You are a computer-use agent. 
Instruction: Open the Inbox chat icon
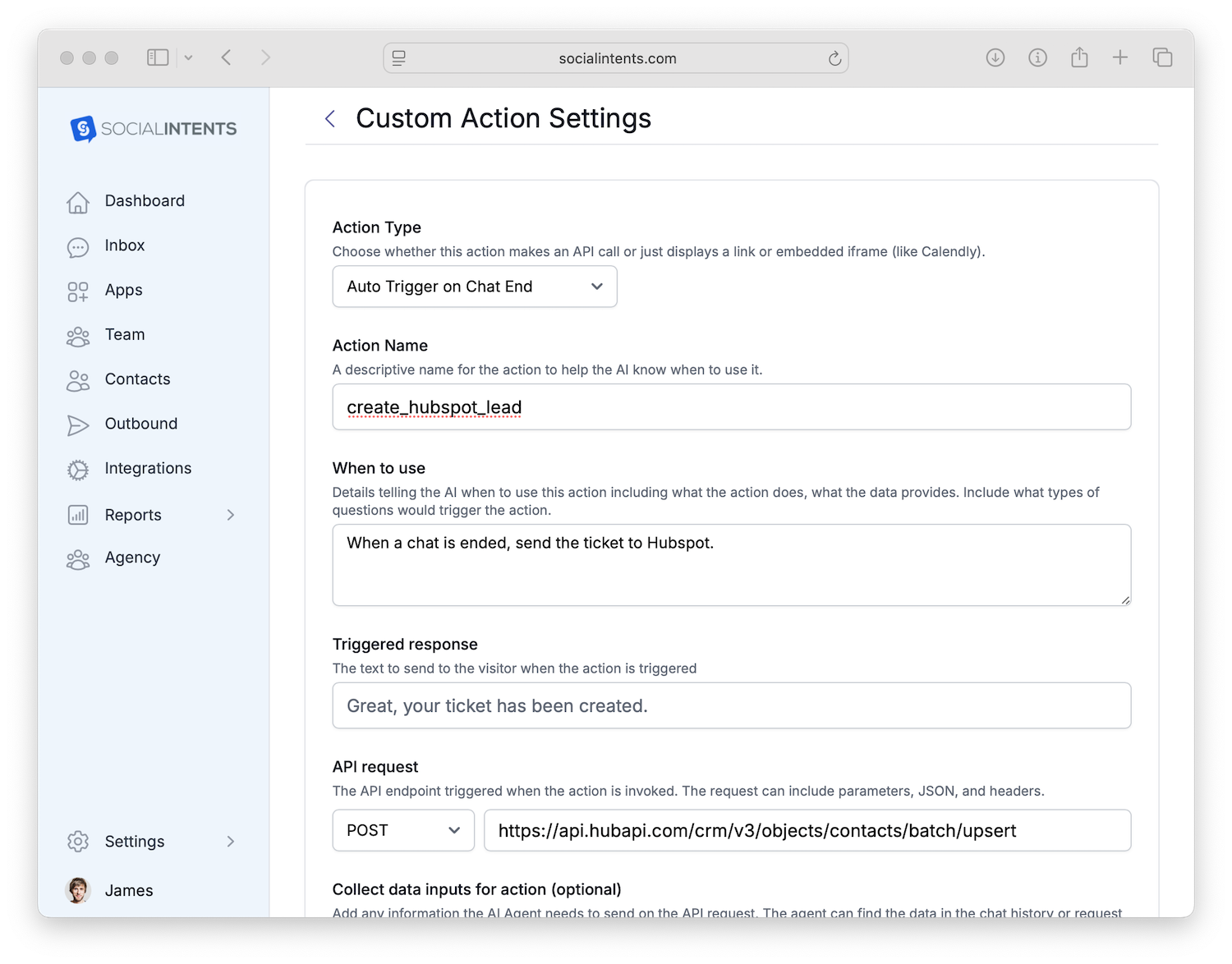coord(78,246)
